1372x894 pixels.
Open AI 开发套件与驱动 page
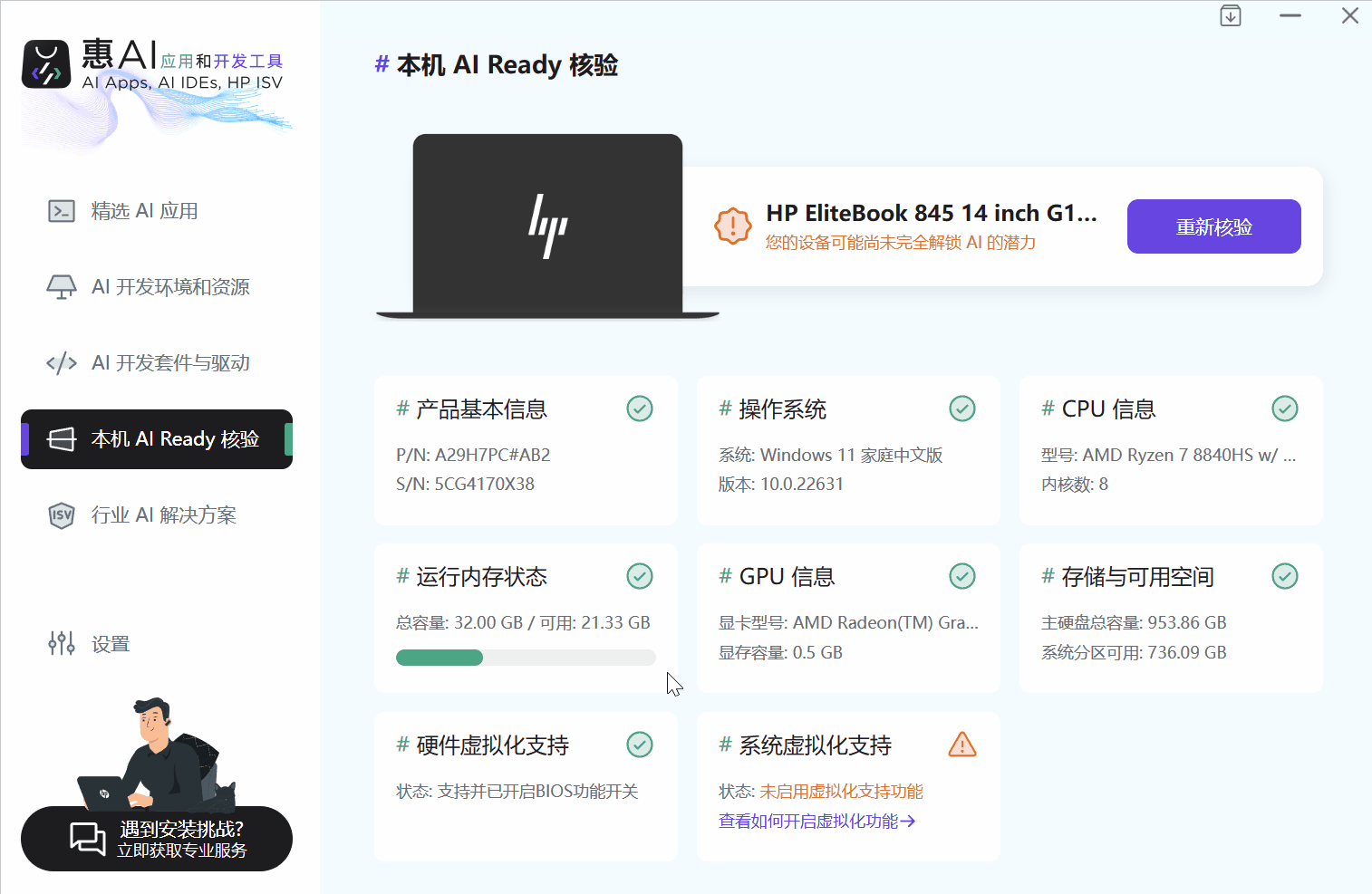coord(157,363)
